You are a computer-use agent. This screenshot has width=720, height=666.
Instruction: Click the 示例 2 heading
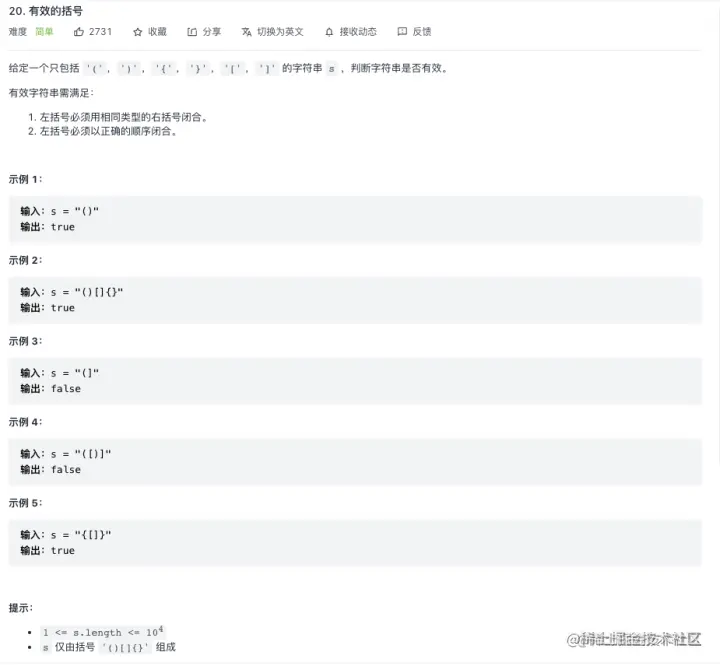[x=25, y=260]
